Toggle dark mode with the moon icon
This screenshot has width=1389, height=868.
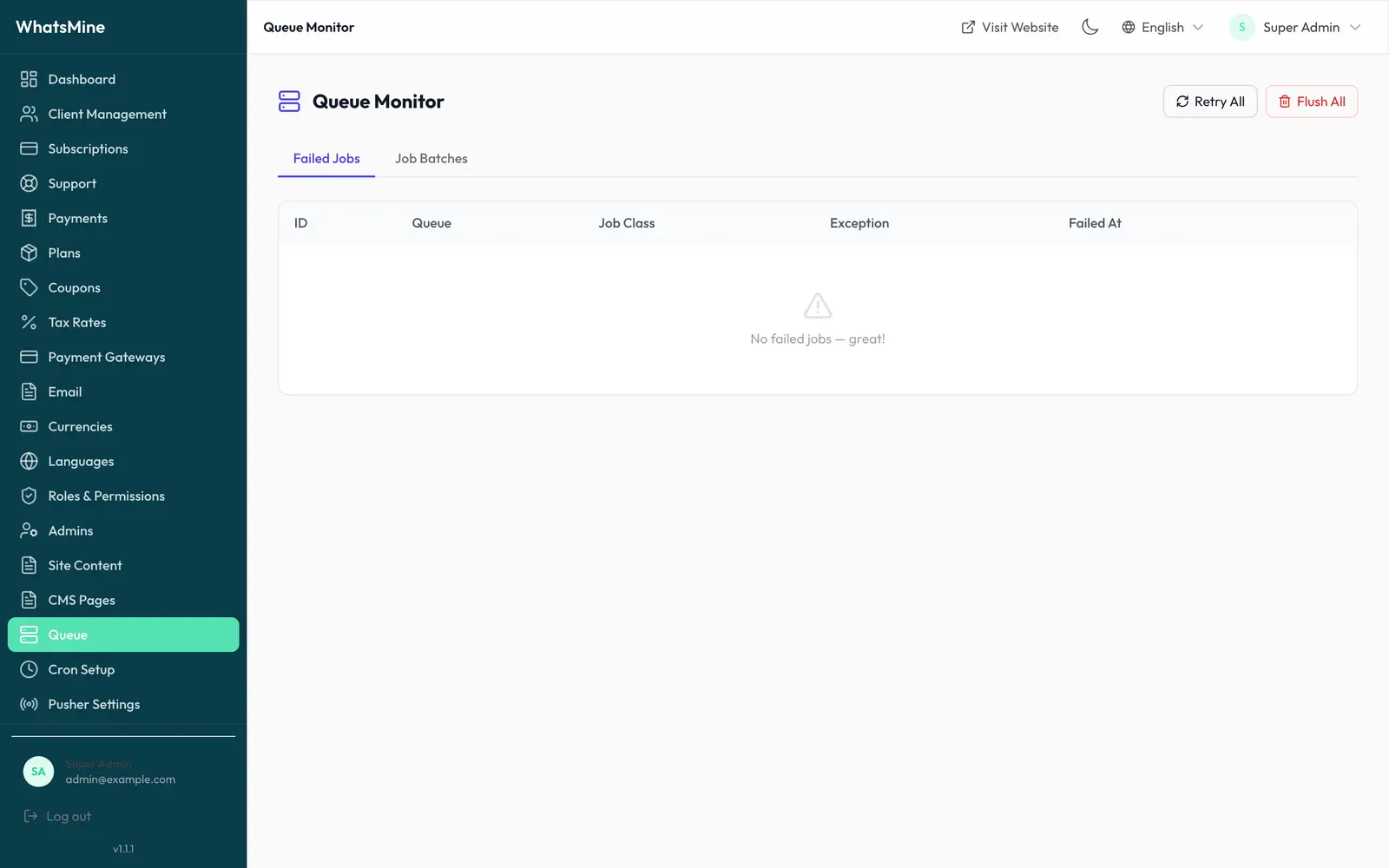coord(1090,27)
